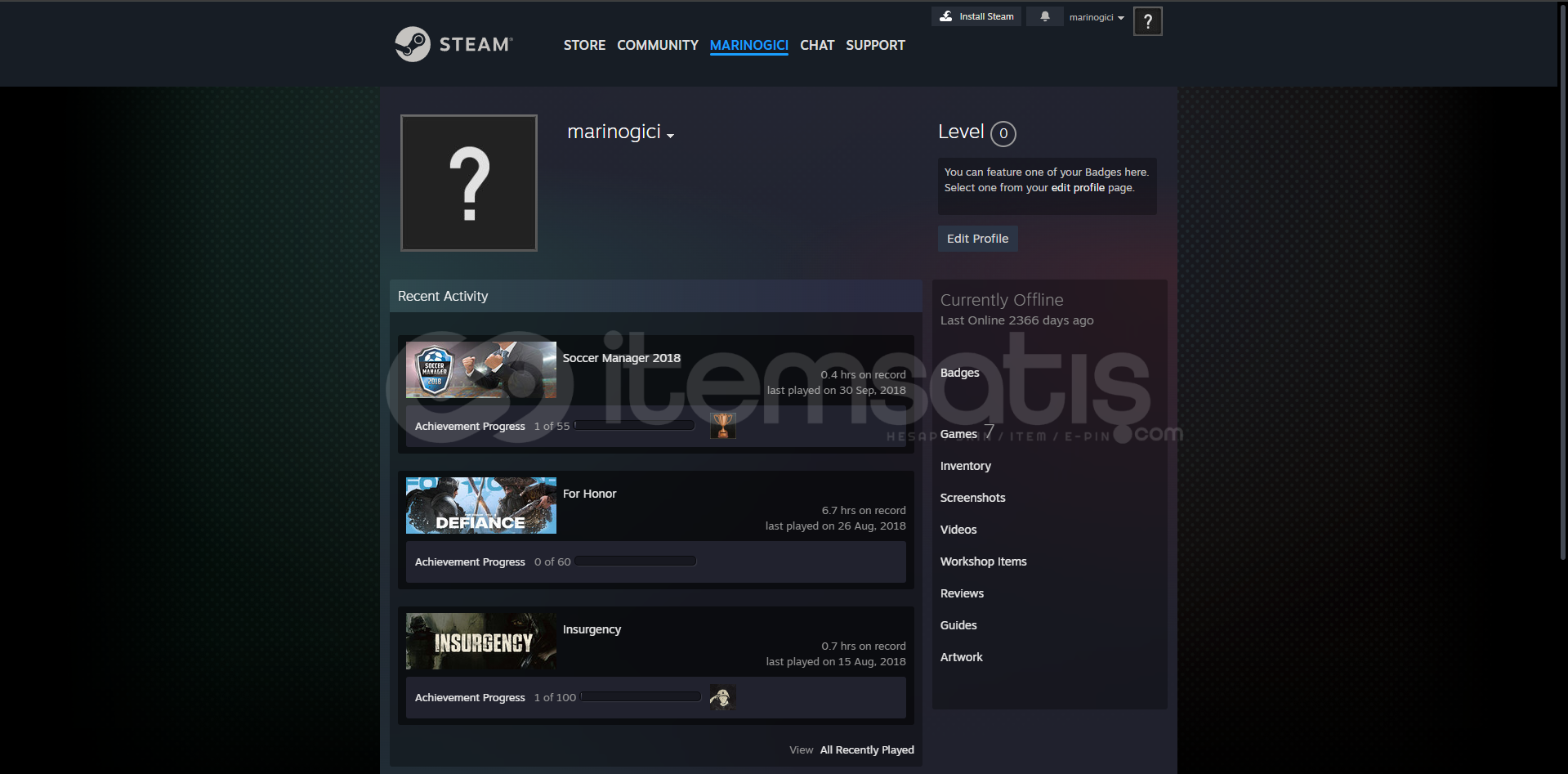
Task: Open the question mark help icon in the header
Action: tap(1147, 21)
